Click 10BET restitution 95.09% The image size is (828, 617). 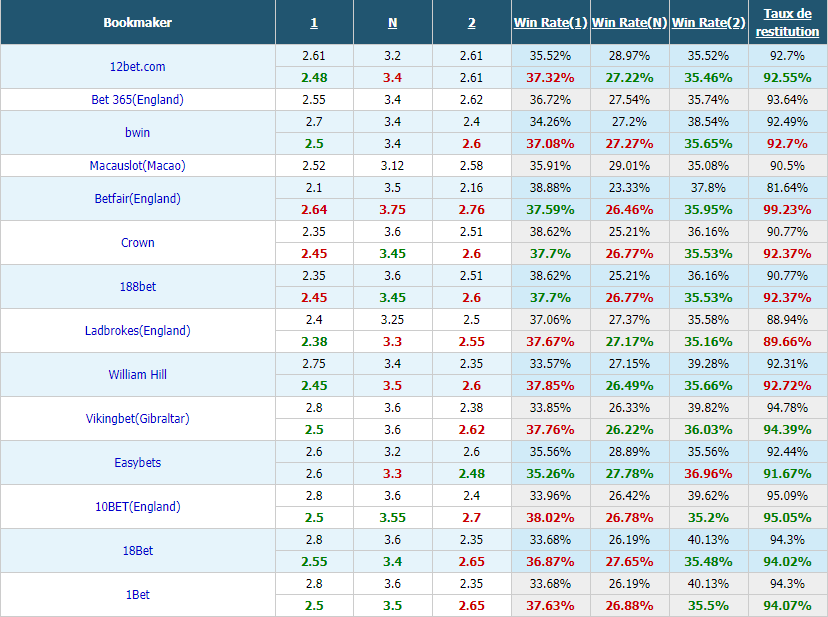[x=787, y=496]
